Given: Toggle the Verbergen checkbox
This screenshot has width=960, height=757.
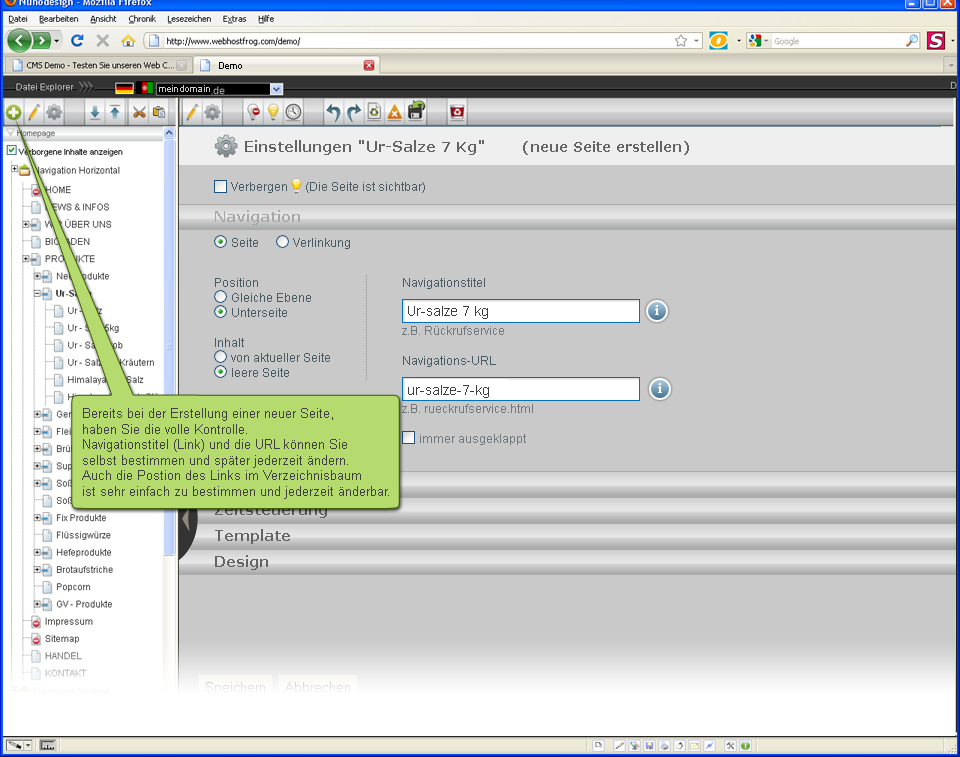Looking at the screenshot, I should click(220, 186).
